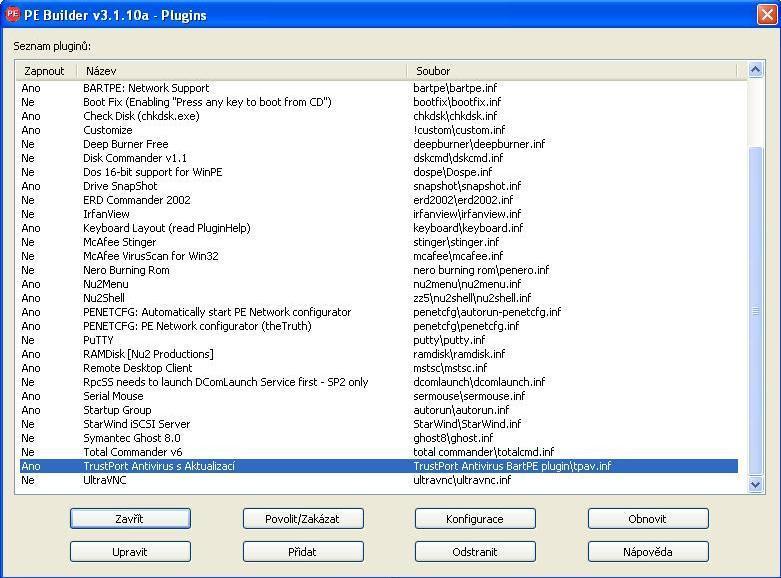The image size is (781, 578).
Task: Select PENETCFG: PE Network configurator (theTruth)
Action: click(379, 326)
